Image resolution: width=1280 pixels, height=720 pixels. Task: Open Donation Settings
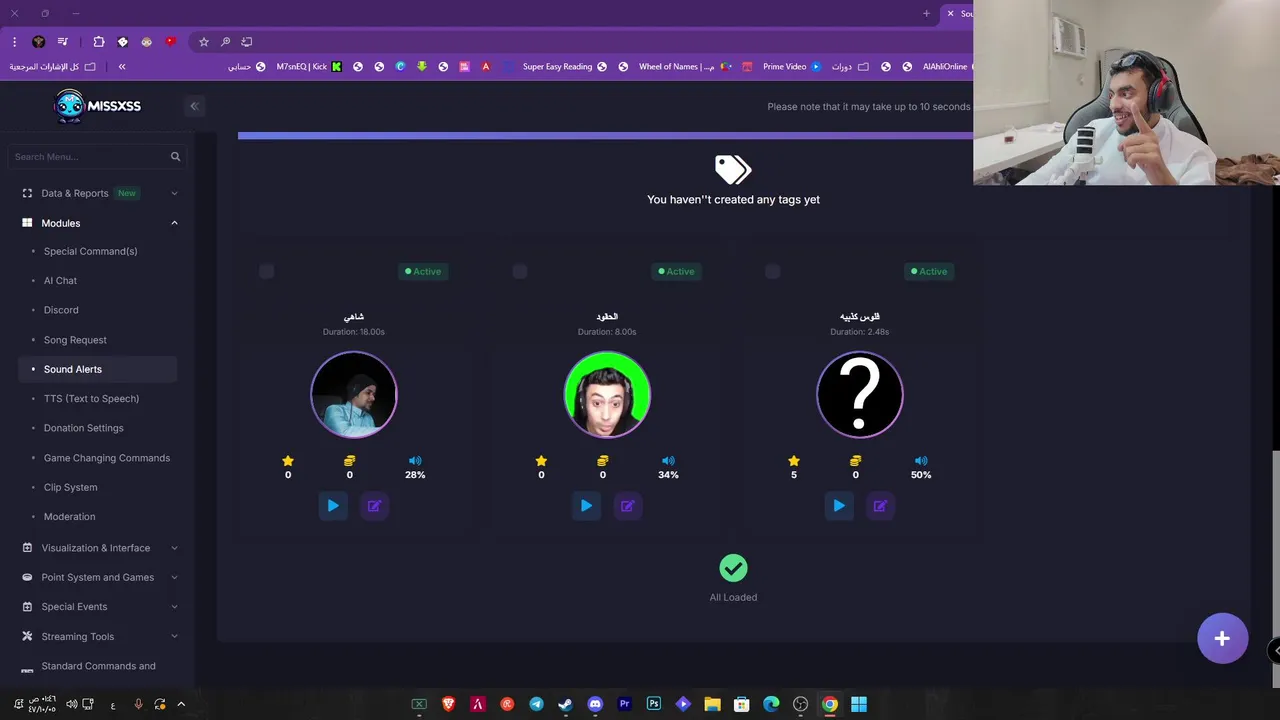[84, 428]
